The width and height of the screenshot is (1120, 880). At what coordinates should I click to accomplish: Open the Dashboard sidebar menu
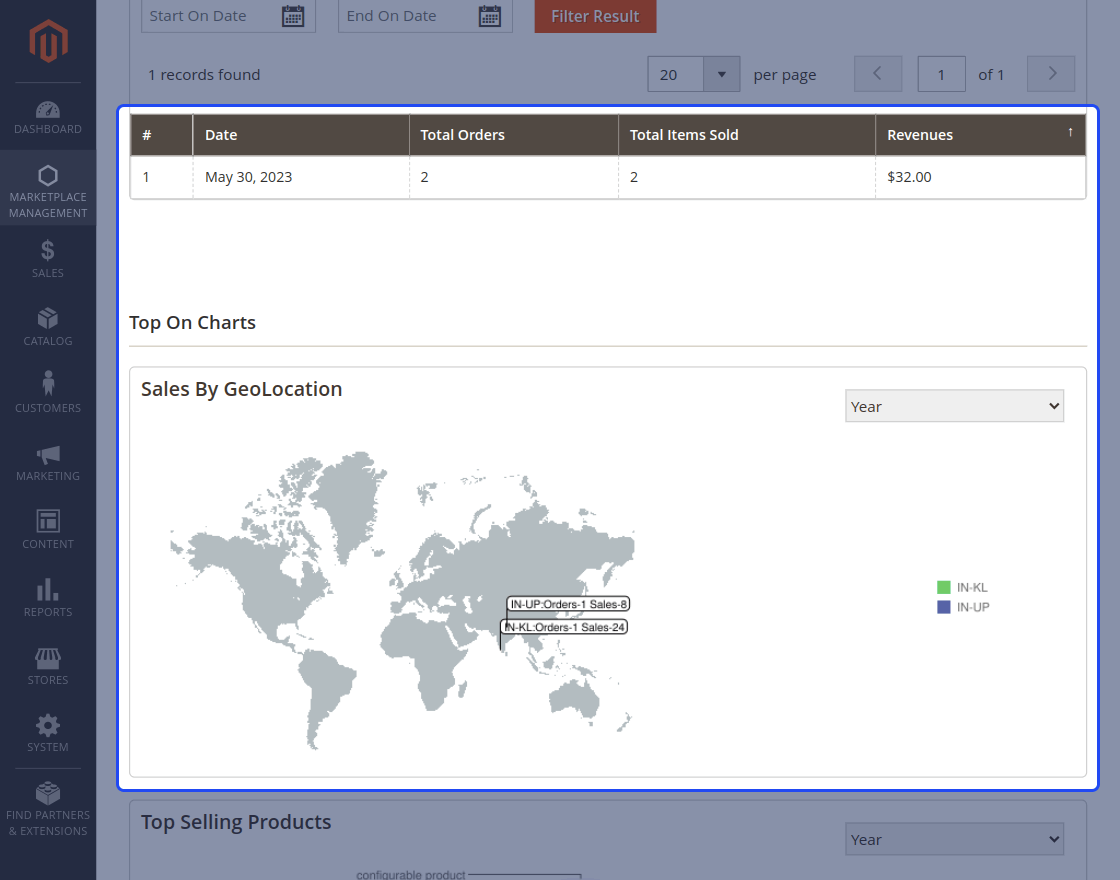[x=48, y=117]
